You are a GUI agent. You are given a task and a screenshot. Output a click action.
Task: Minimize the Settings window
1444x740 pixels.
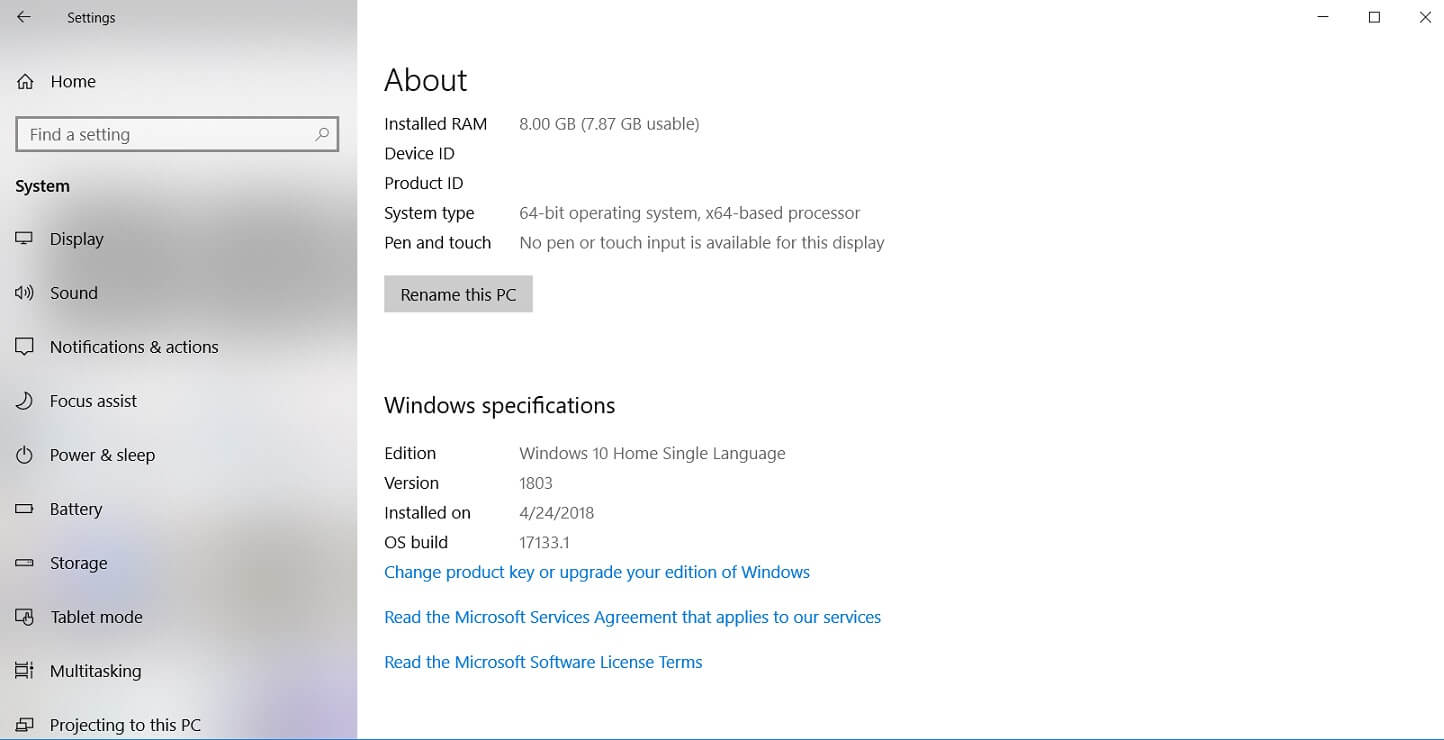click(x=1323, y=17)
